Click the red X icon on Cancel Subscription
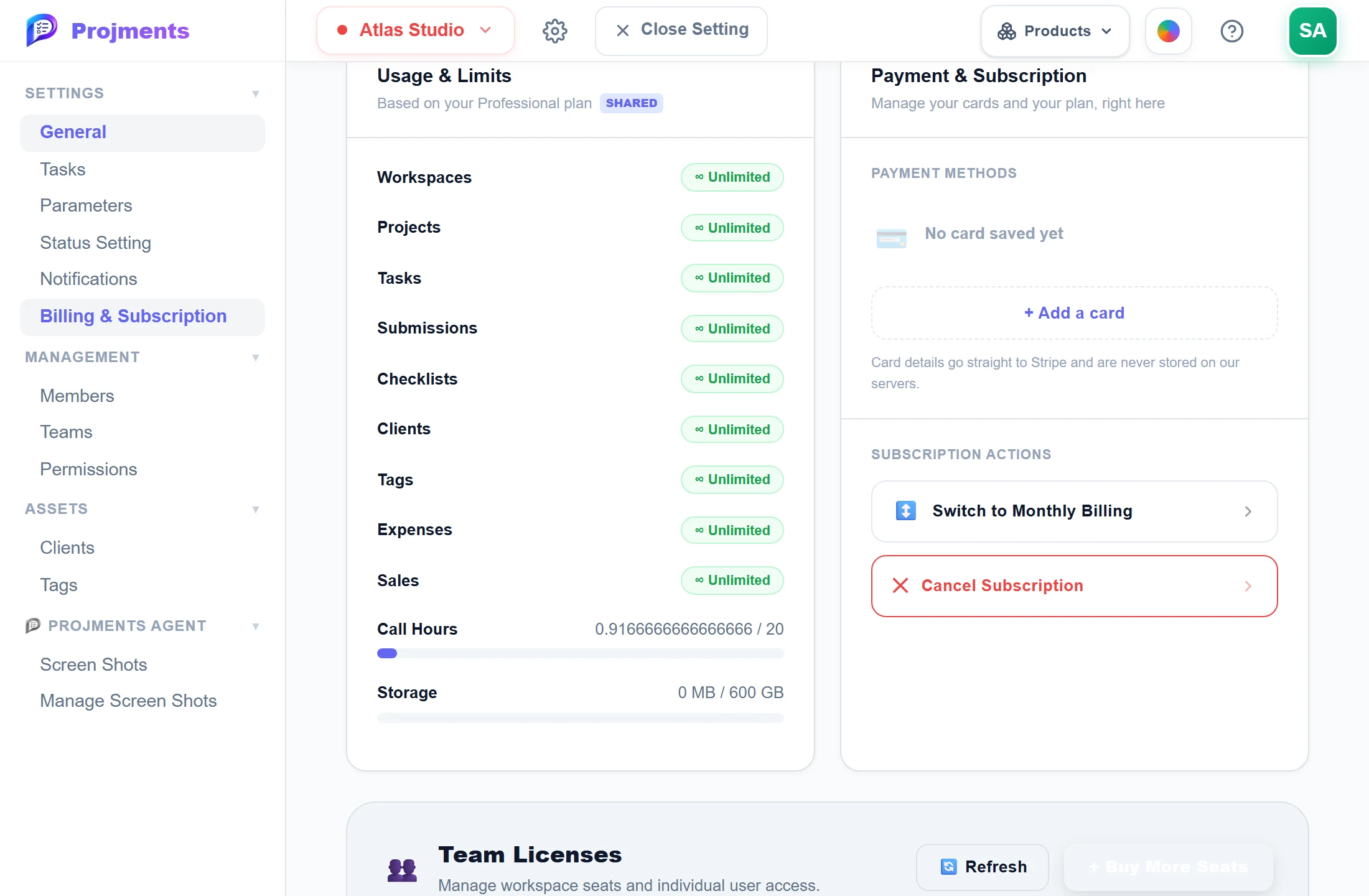 pyautogui.click(x=900, y=586)
